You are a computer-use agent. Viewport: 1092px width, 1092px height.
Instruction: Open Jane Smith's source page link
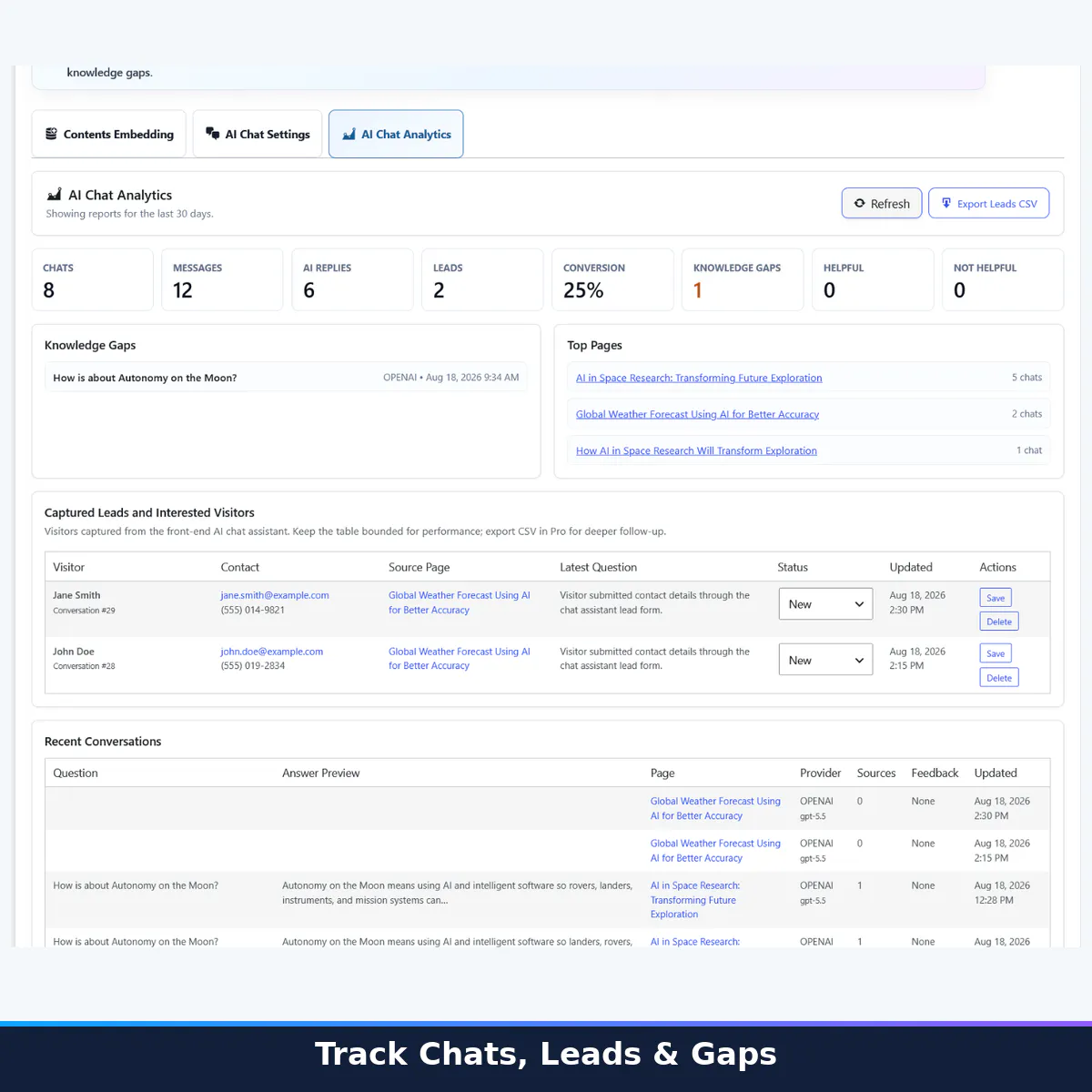[x=459, y=602]
